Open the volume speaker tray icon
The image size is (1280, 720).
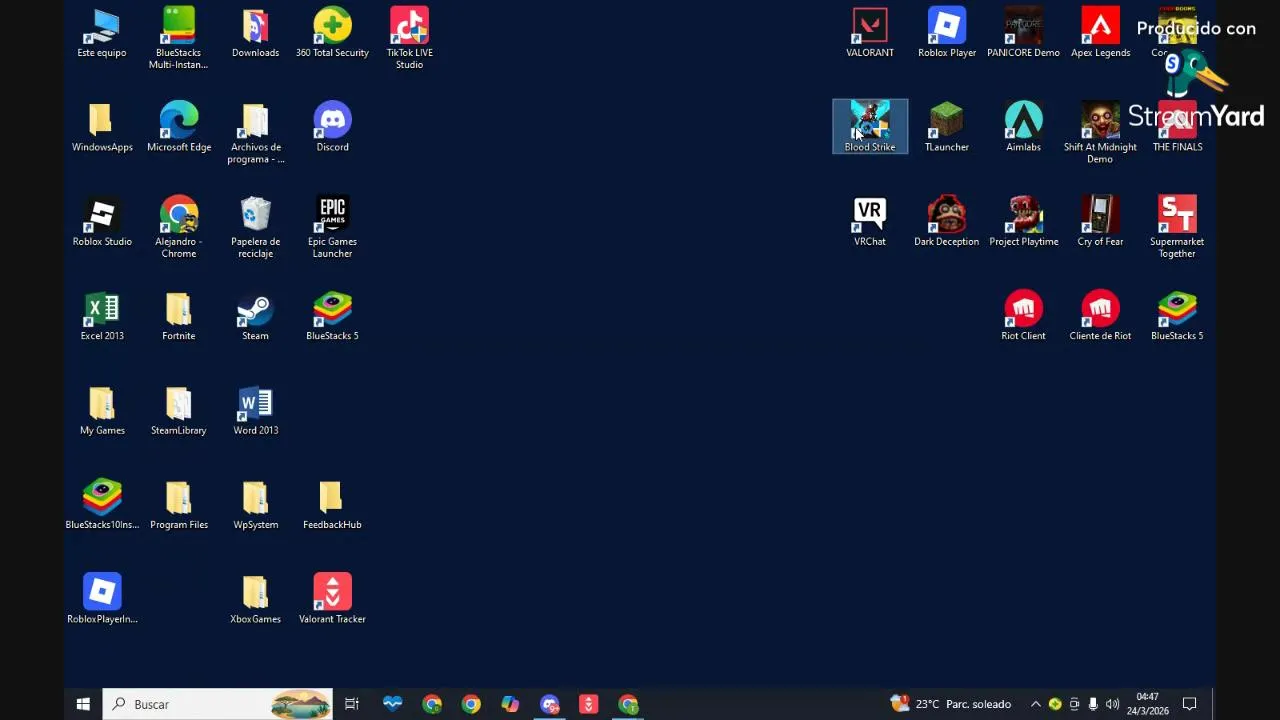point(1112,704)
